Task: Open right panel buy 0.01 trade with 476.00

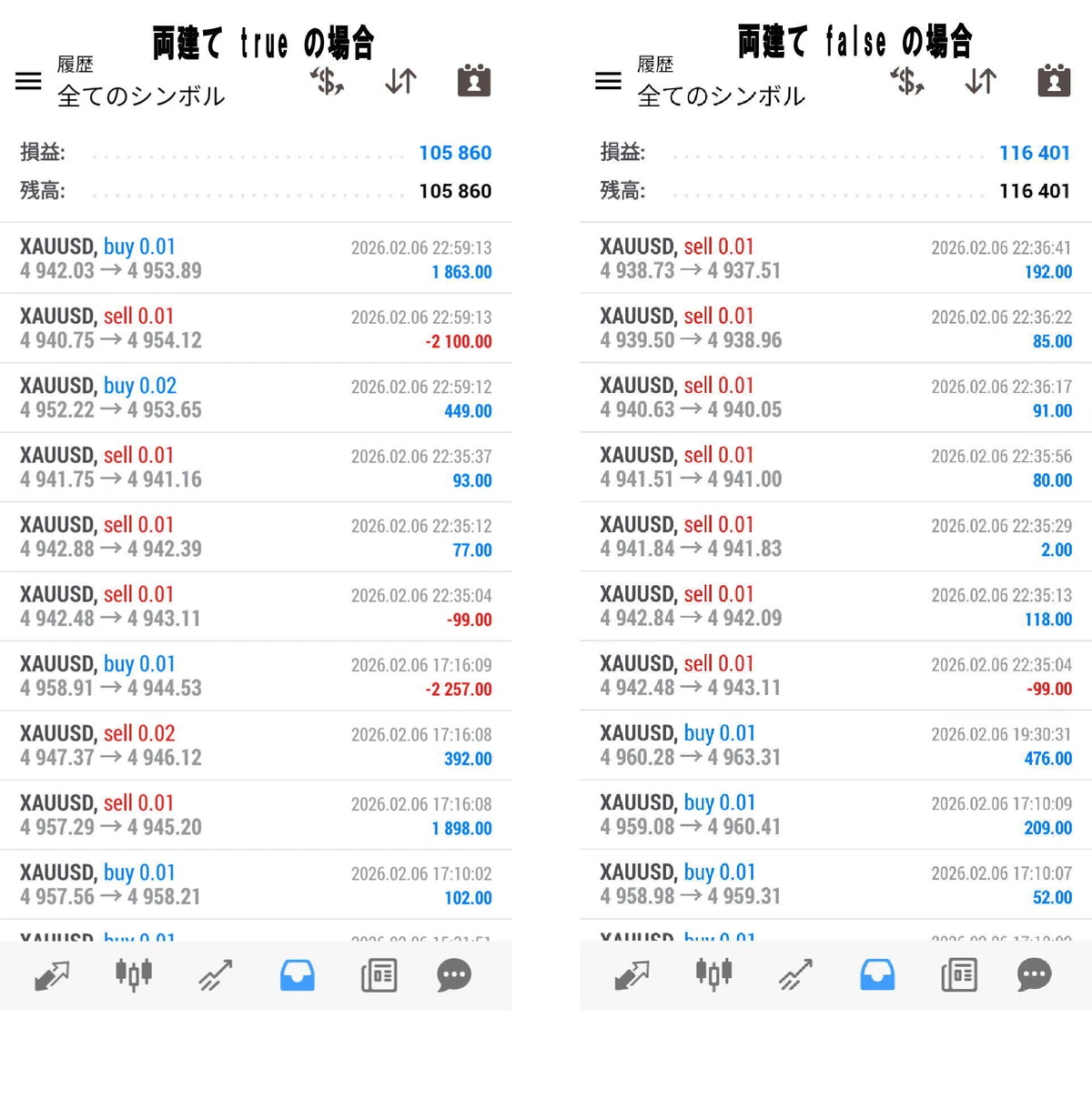Action: pyautogui.click(x=835, y=745)
